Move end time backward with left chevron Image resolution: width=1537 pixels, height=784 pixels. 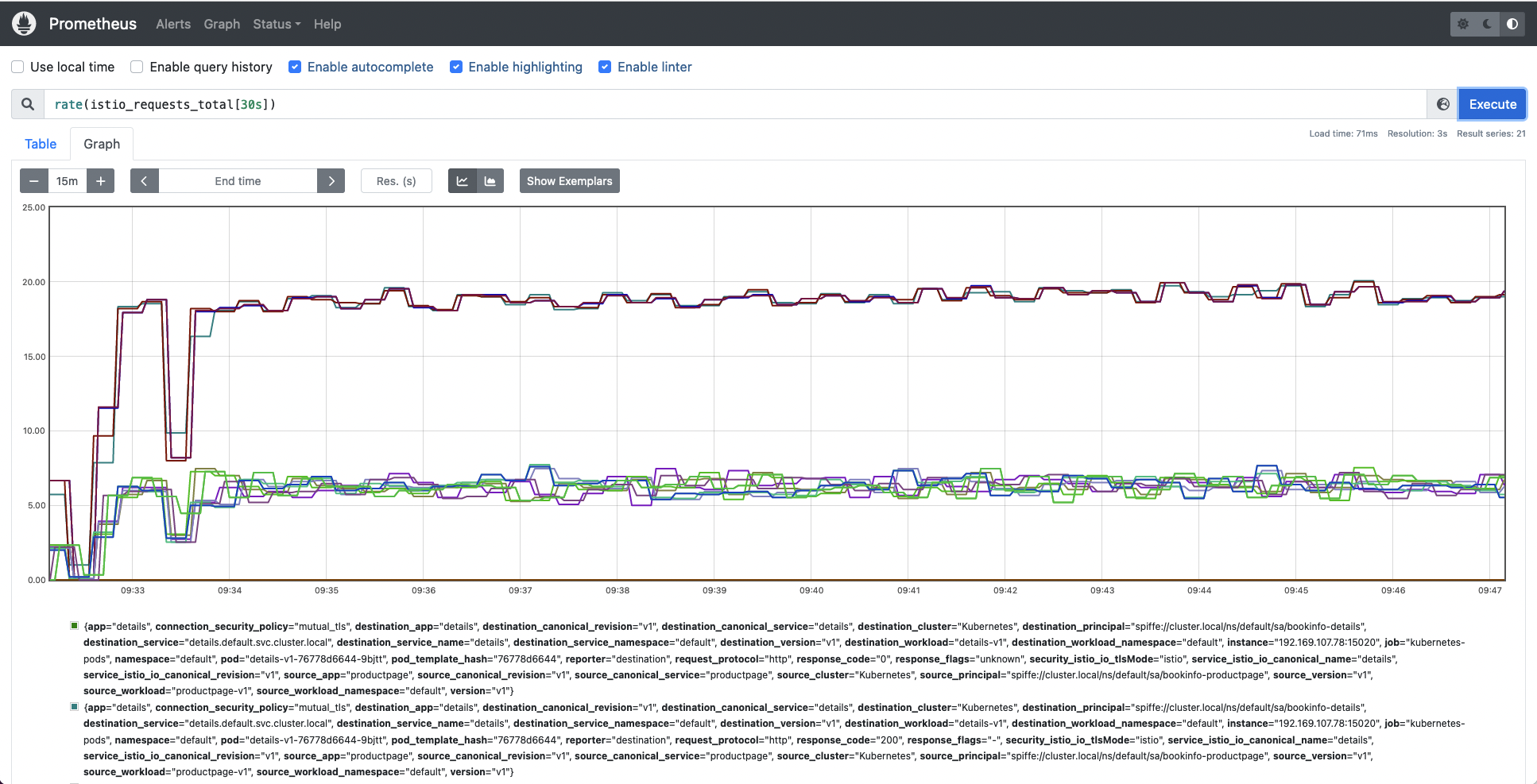pos(145,181)
